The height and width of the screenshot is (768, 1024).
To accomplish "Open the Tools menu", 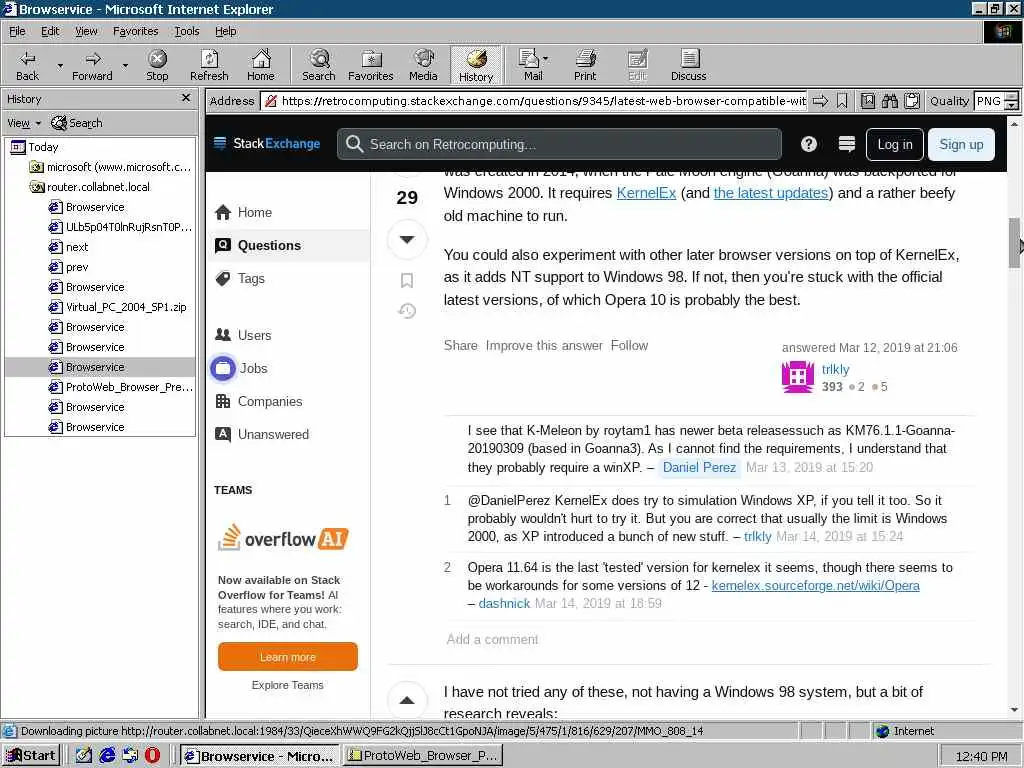I will tap(186, 31).
